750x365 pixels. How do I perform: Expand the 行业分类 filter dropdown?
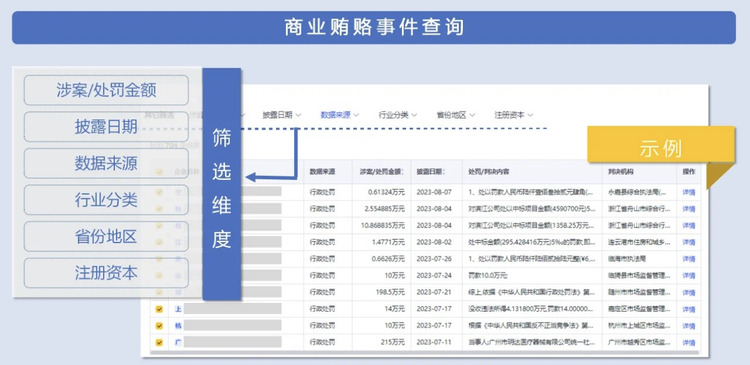coord(397,115)
